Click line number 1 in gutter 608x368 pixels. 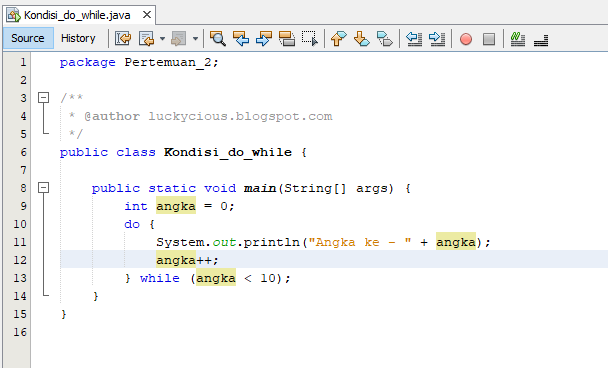23,62
